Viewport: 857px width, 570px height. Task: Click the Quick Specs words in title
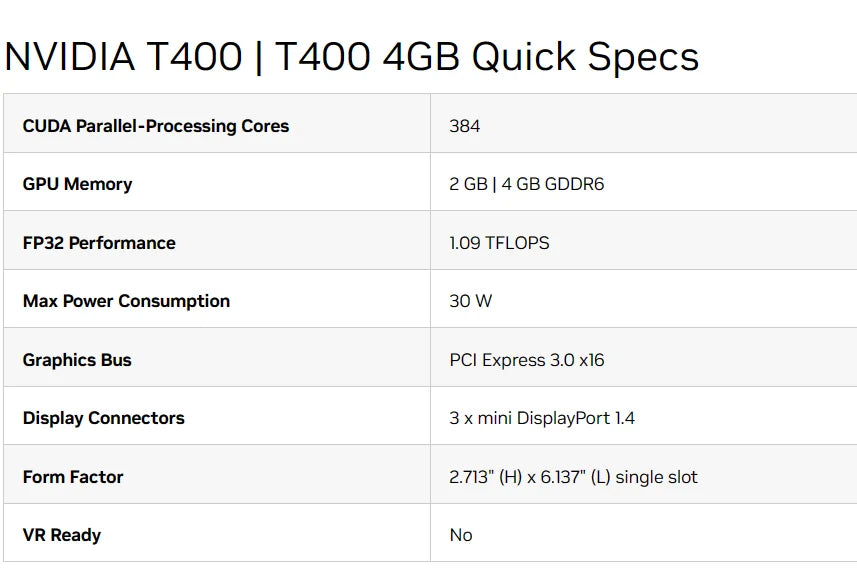[x=585, y=58]
